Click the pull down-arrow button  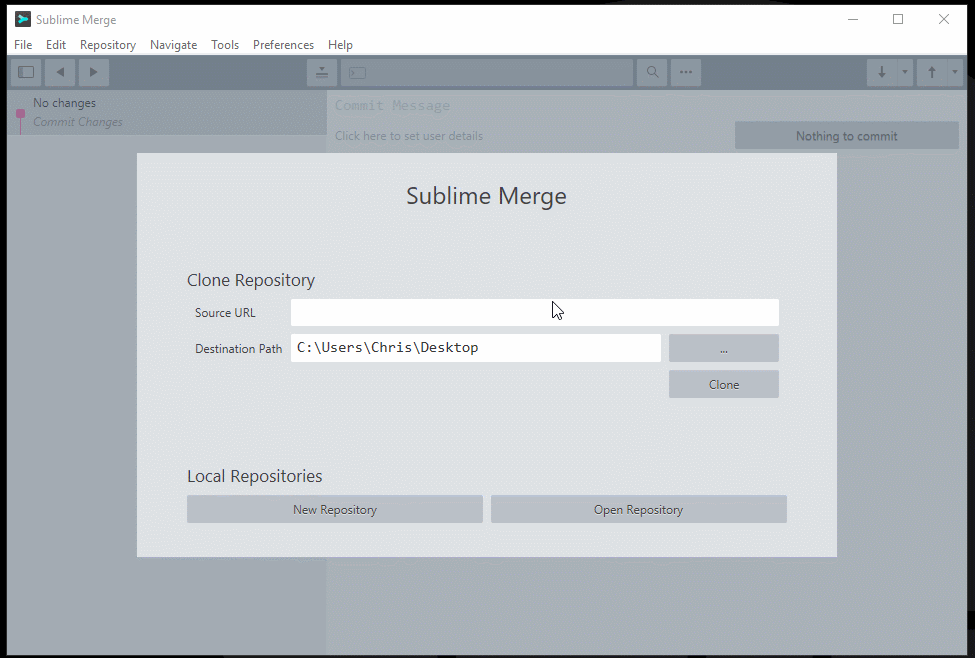(x=882, y=72)
